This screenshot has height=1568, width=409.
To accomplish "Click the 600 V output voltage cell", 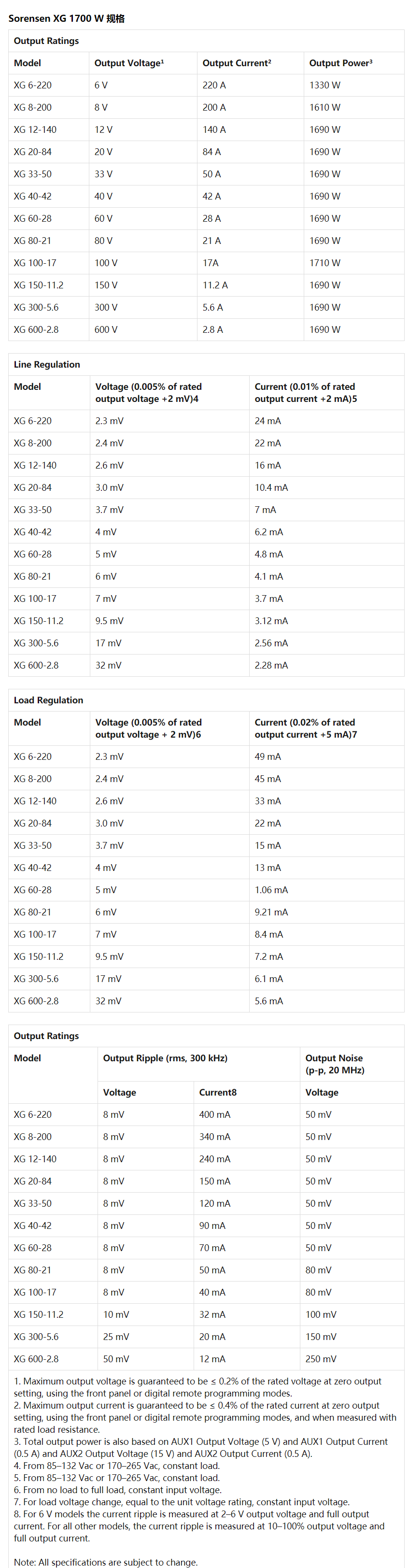I will pyautogui.click(x=106, y=329).
